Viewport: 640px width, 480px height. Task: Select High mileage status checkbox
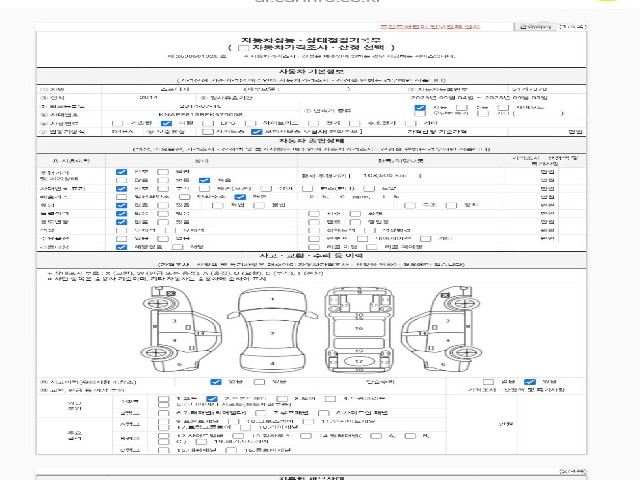tap(121, 180)
